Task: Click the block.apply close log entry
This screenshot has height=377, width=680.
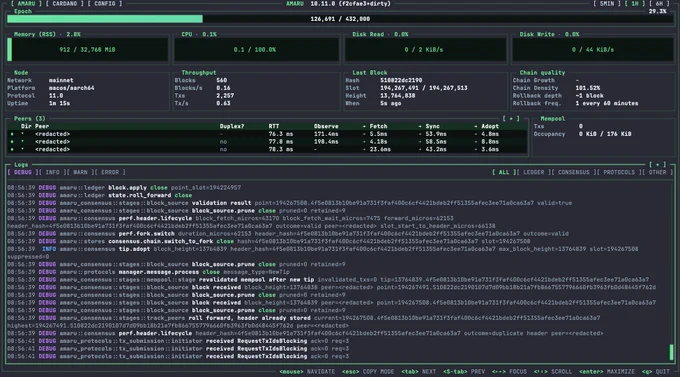Action: click(124, 188)
